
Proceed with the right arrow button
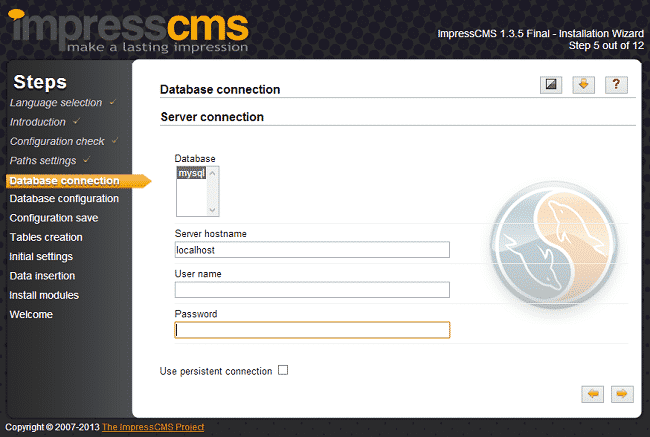pyautogui.click(x=622, y=394)
